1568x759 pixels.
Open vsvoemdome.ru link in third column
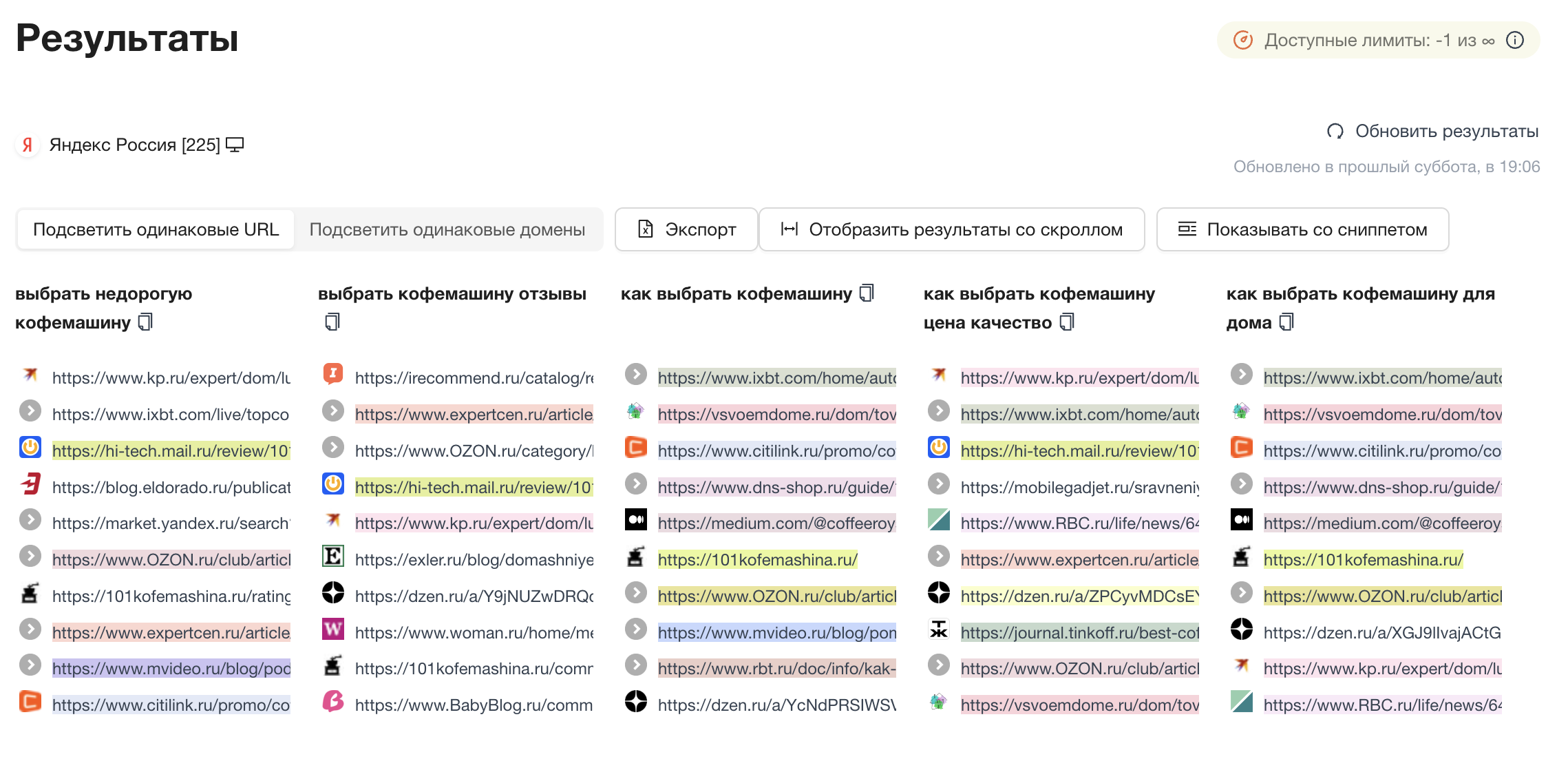coord(777,414)
